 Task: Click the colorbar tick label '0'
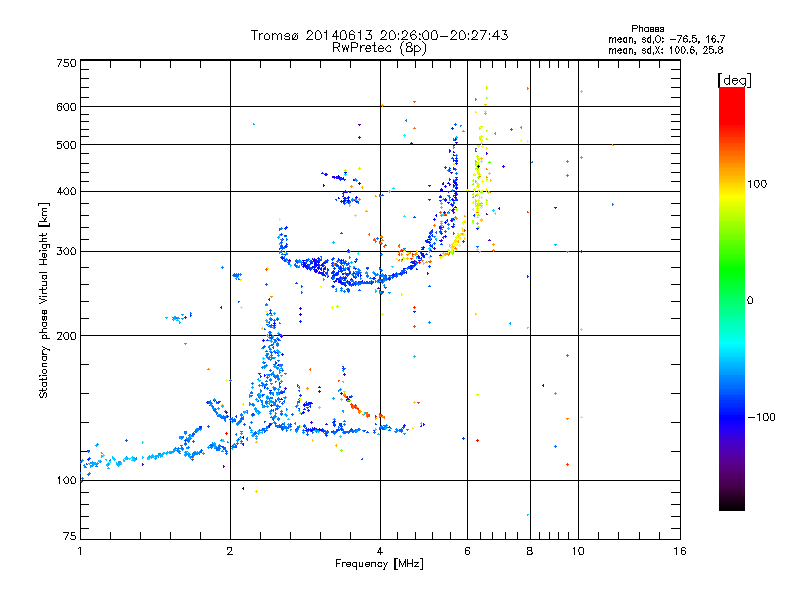pyautogui.click(x=750, y=300)
